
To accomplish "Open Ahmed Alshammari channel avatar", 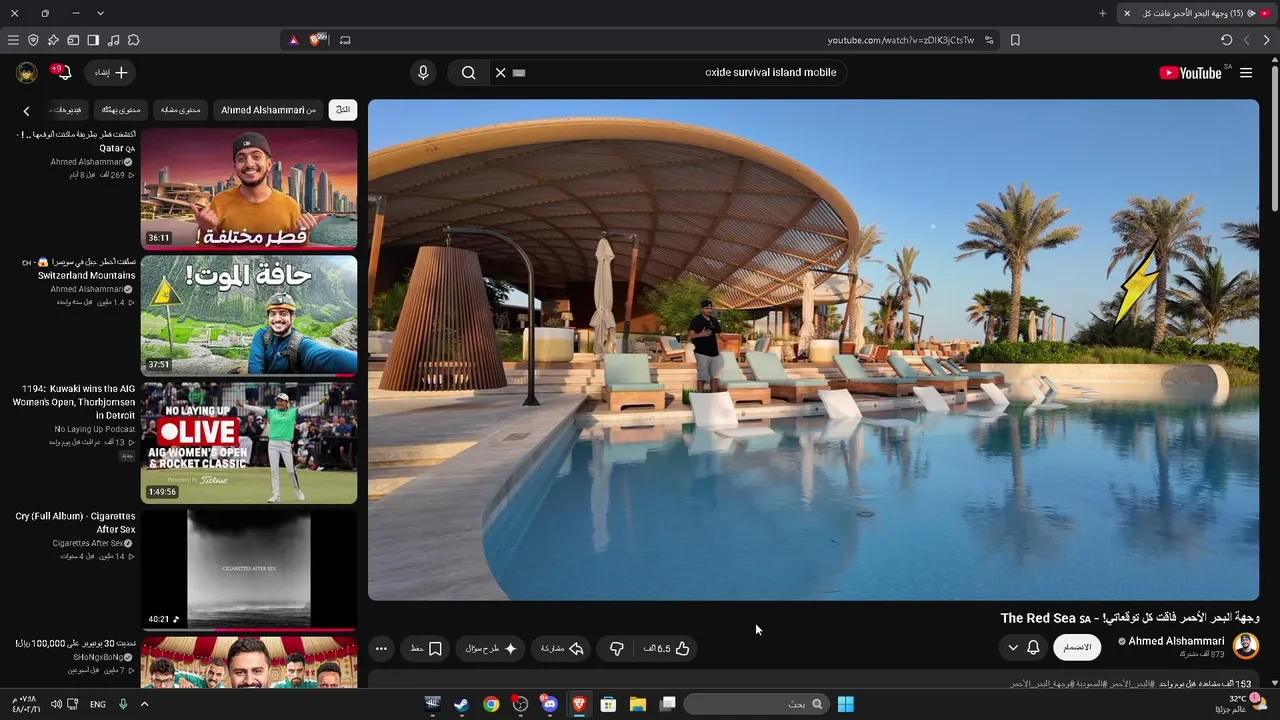I will click(1246, 646).
